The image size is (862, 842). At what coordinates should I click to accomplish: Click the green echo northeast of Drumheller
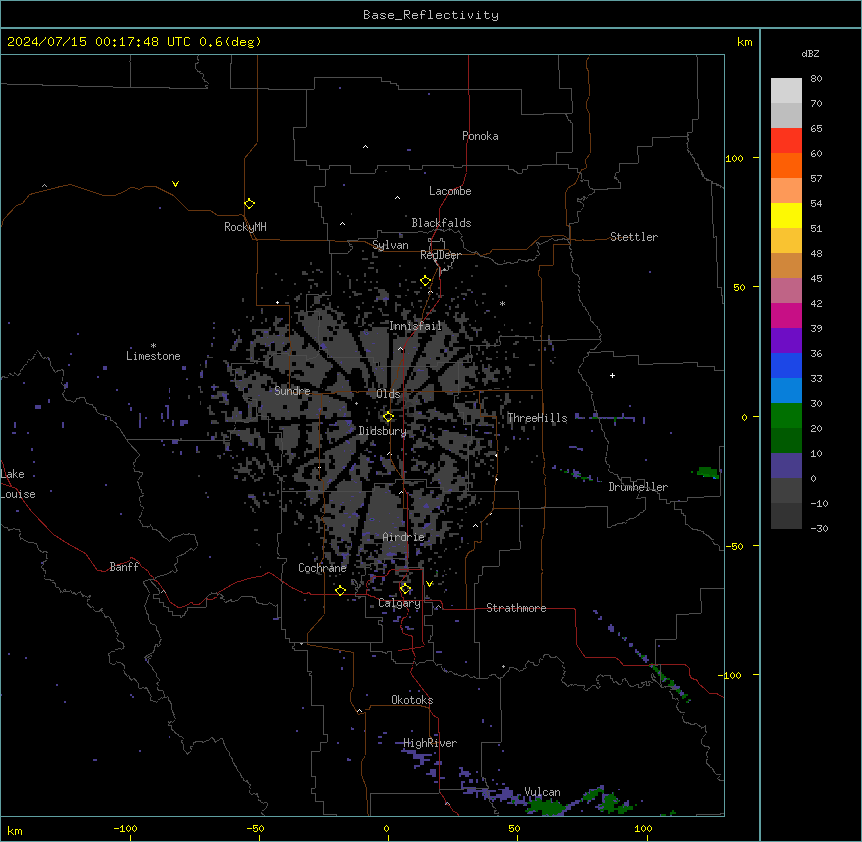(x=707, y=472)
